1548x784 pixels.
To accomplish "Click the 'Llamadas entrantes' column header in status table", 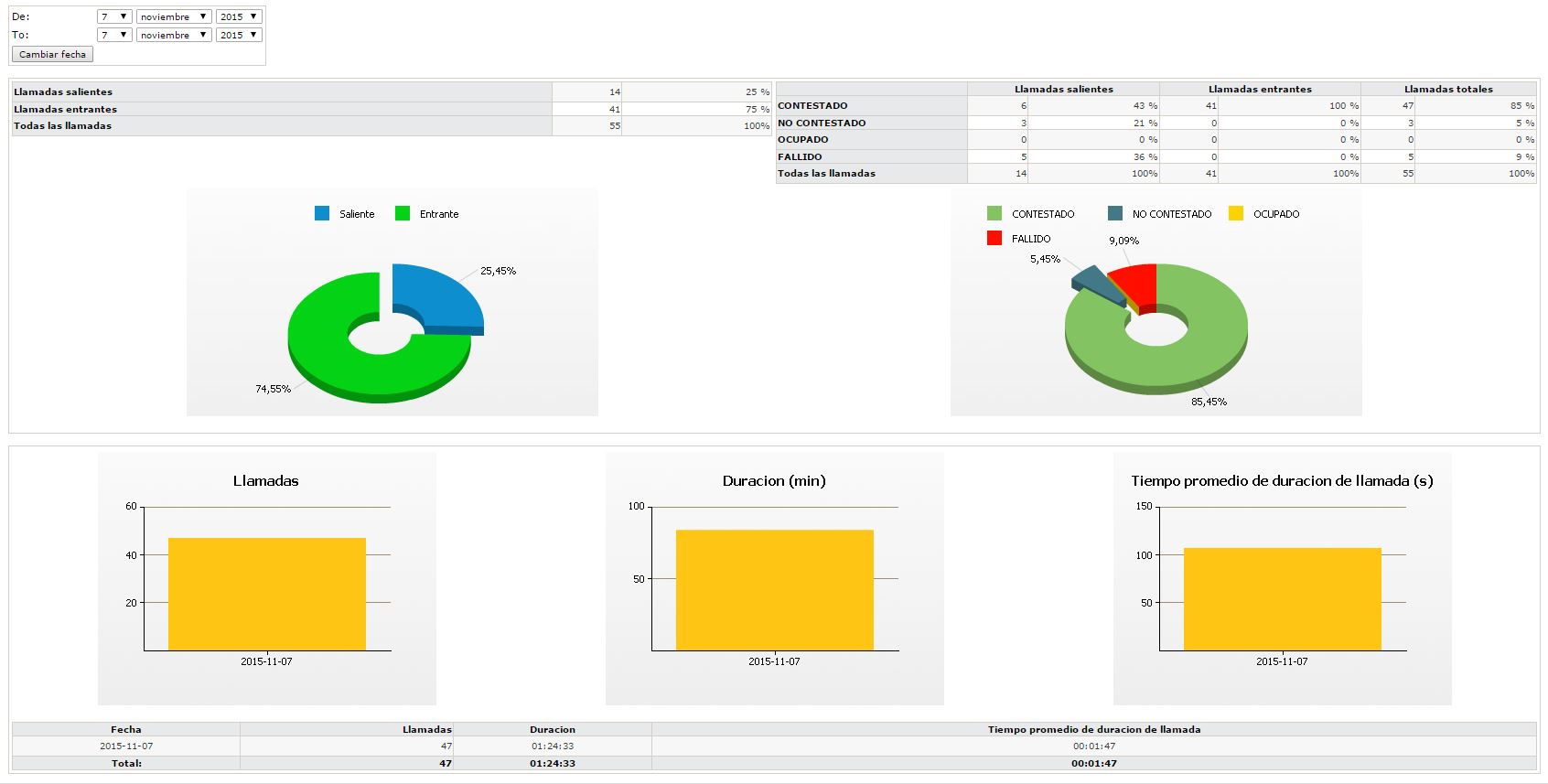I will (x=1260, y=89).
